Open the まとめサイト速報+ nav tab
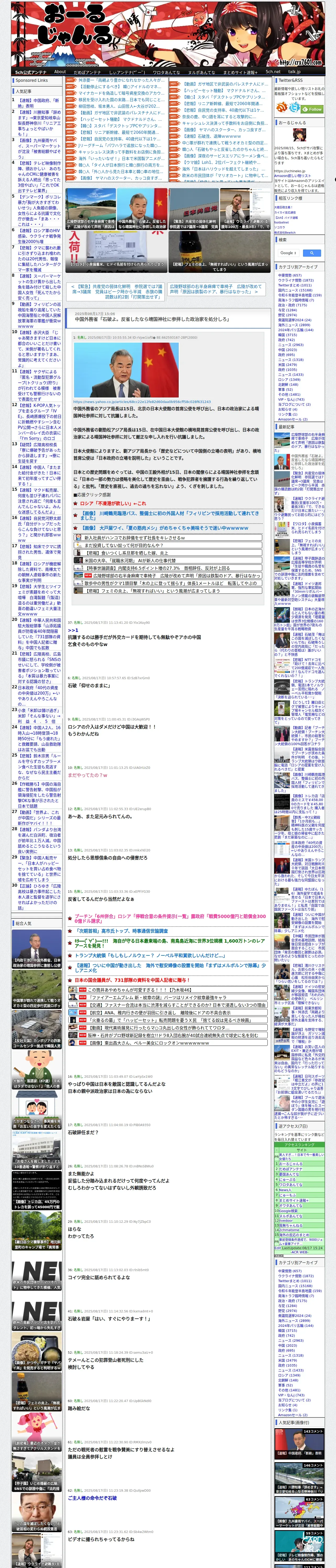 [240, 72]
